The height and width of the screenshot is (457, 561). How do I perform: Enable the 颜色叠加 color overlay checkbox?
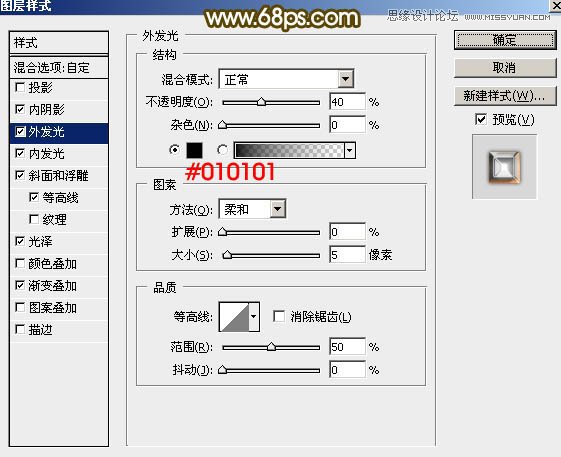pyautogui.click(x=20, y=263)
